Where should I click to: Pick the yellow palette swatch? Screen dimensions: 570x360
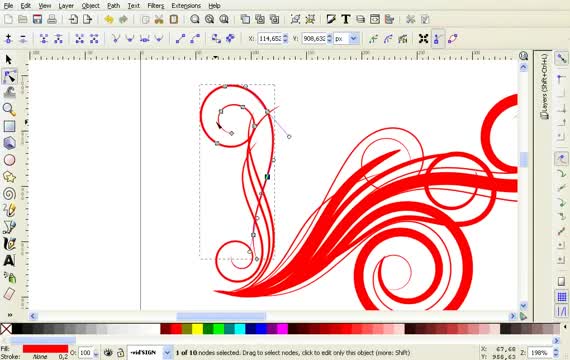[197, 329]
